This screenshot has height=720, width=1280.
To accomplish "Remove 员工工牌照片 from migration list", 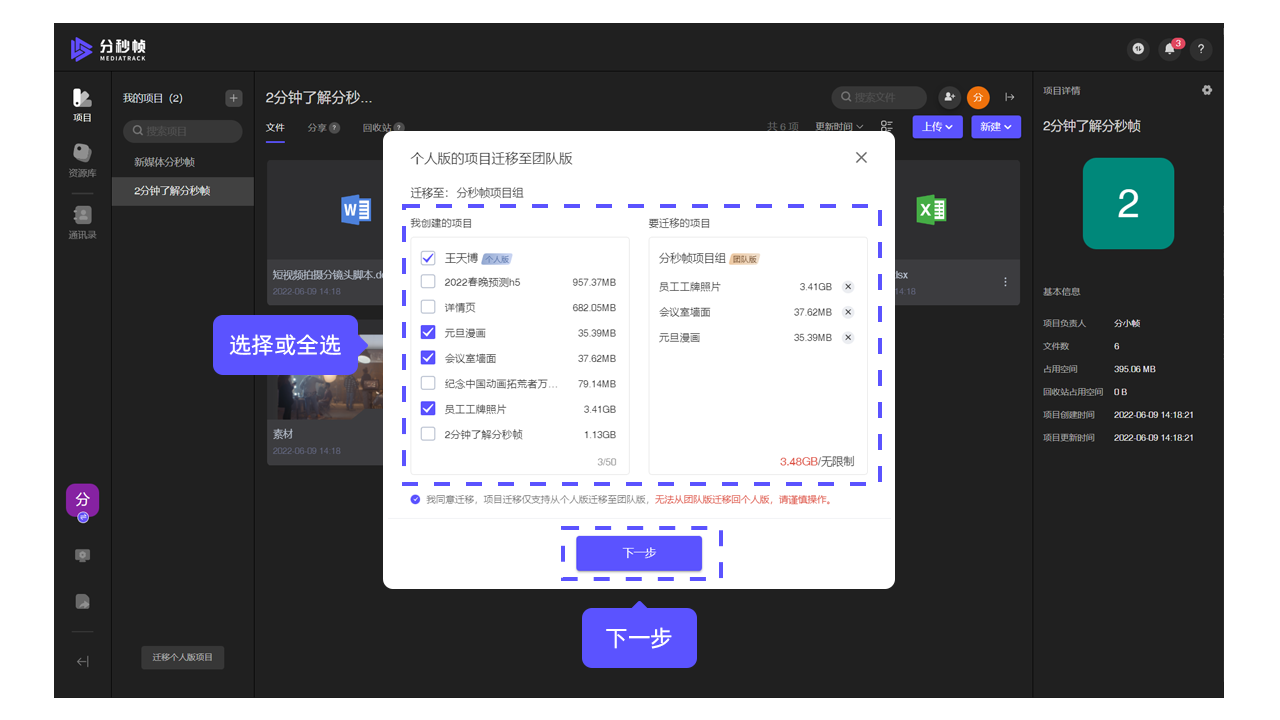I will click(x=848, y=286).
